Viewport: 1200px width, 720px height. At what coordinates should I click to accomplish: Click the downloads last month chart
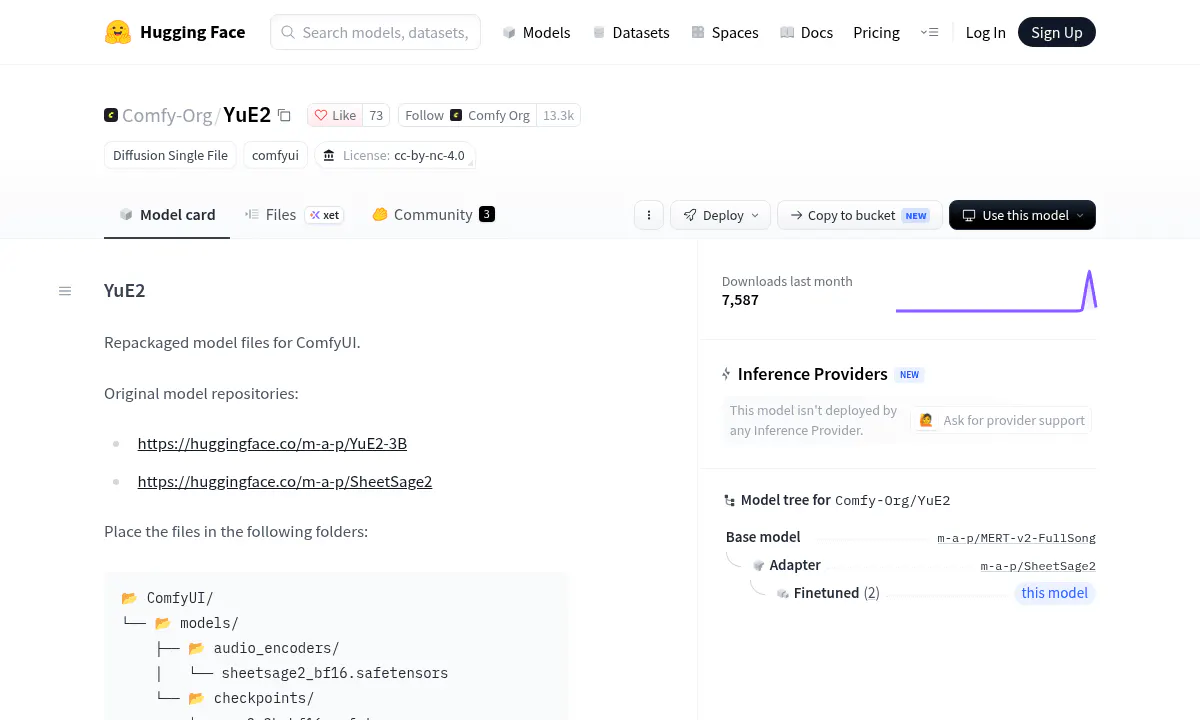click(x=996, y=290)
